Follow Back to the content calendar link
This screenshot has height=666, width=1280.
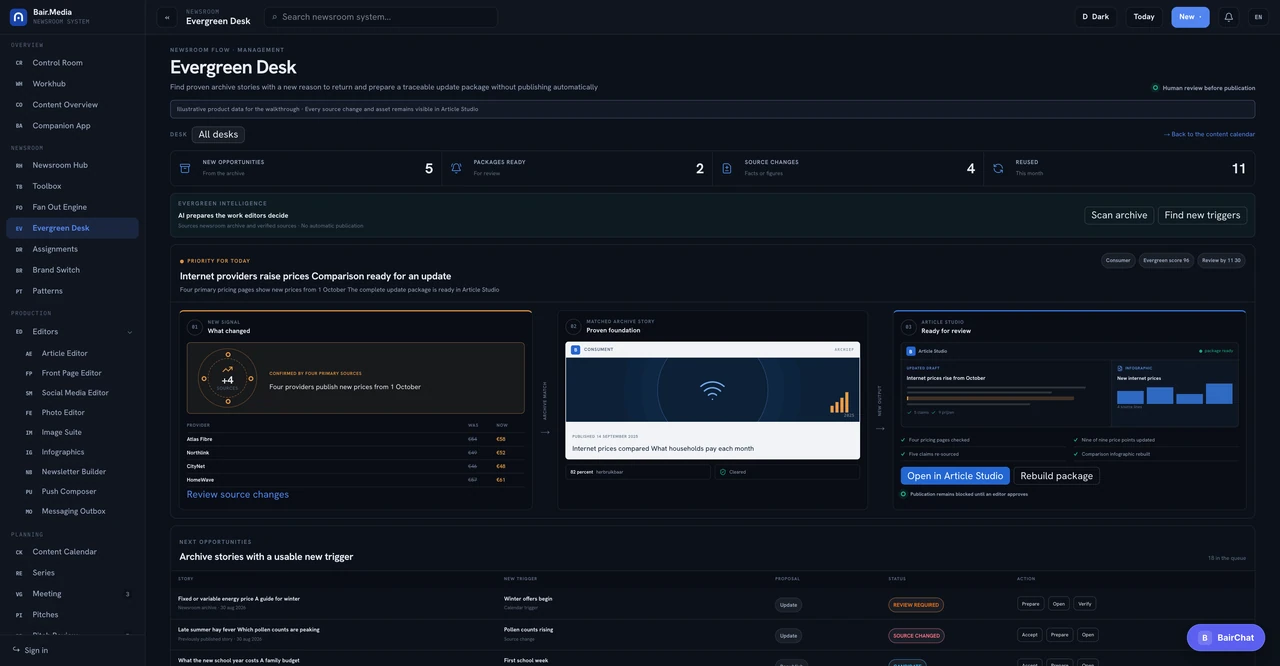pyautogui.click(x=1209, y=134)
